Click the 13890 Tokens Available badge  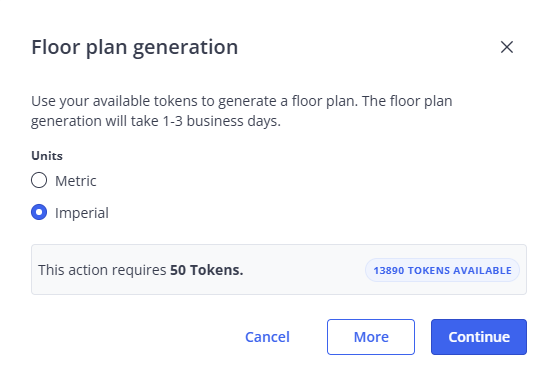[442, 270]
